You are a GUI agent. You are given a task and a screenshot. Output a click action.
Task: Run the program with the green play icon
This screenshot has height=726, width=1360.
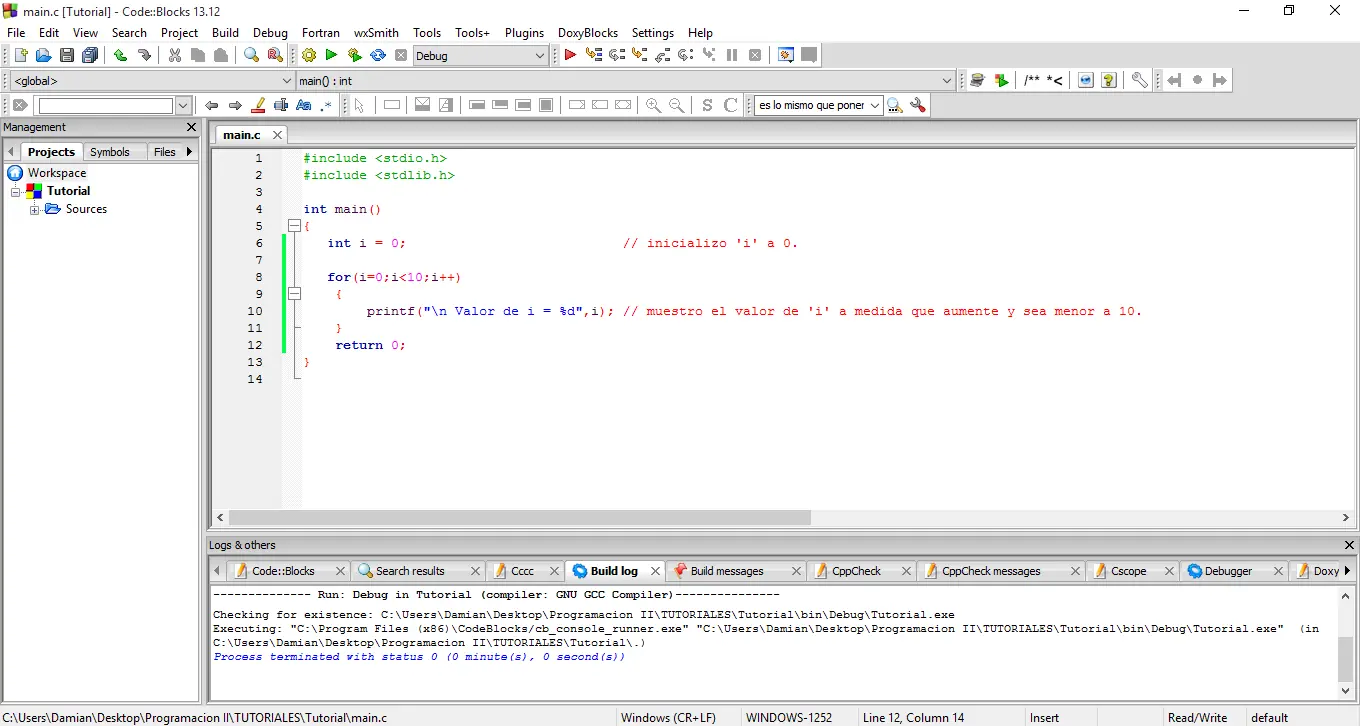click(331, 56)
